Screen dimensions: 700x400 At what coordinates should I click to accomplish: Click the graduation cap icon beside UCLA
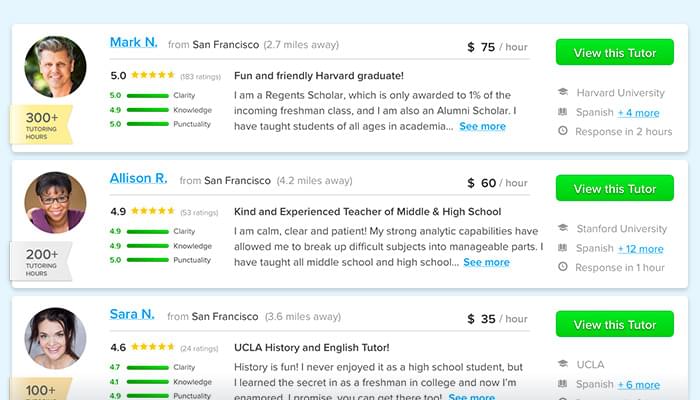pos(563,365)
